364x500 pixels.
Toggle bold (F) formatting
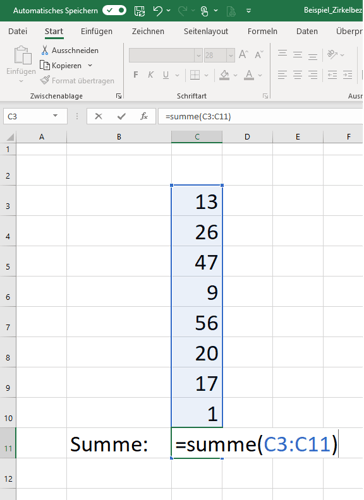click(x=135, y=75)
